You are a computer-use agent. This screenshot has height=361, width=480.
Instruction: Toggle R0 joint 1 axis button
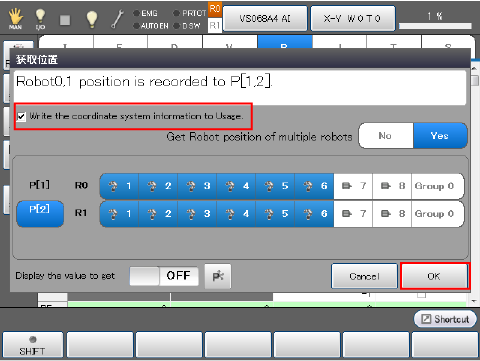tap(119, 186)
